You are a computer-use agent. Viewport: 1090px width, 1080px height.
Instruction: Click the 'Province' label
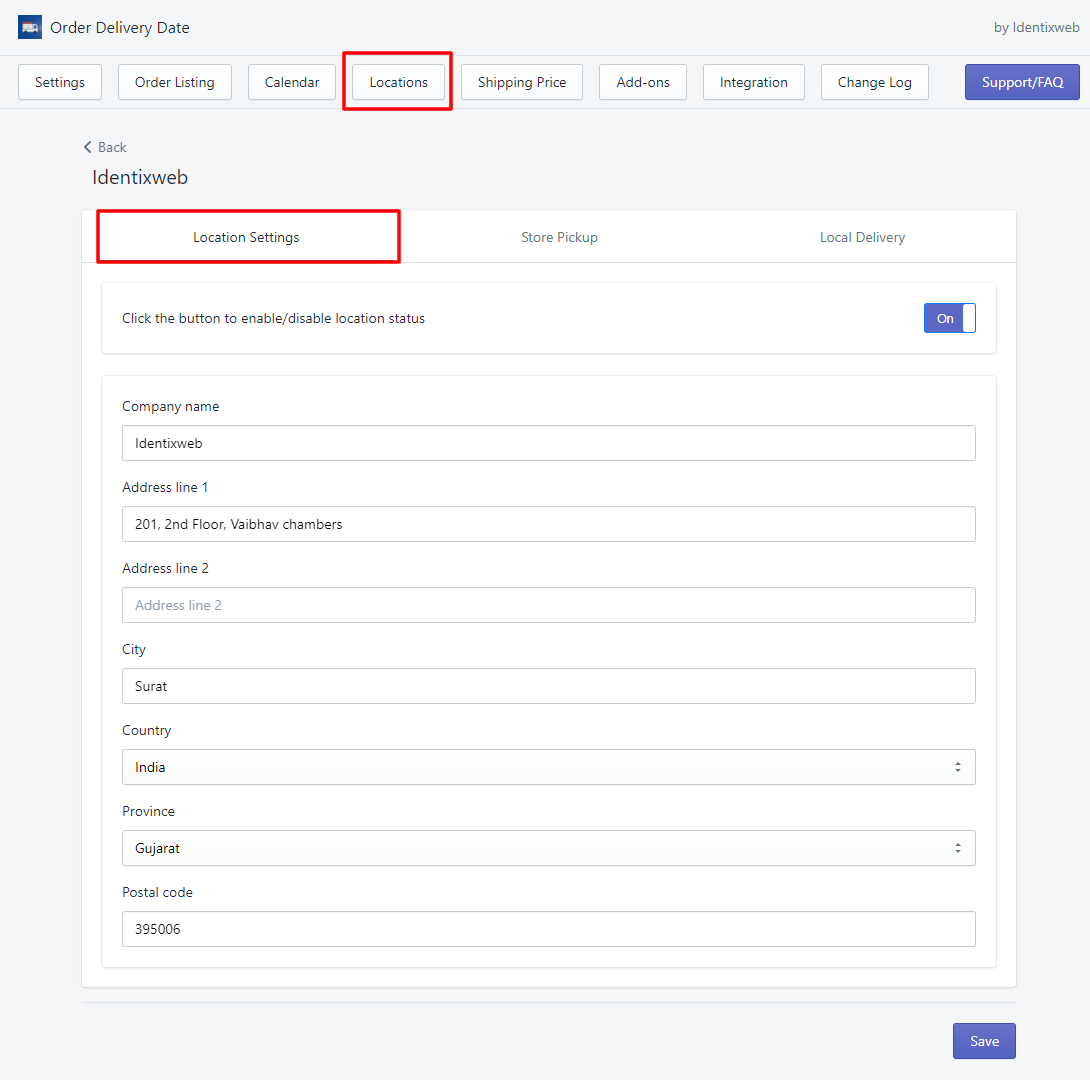point(148,811)
